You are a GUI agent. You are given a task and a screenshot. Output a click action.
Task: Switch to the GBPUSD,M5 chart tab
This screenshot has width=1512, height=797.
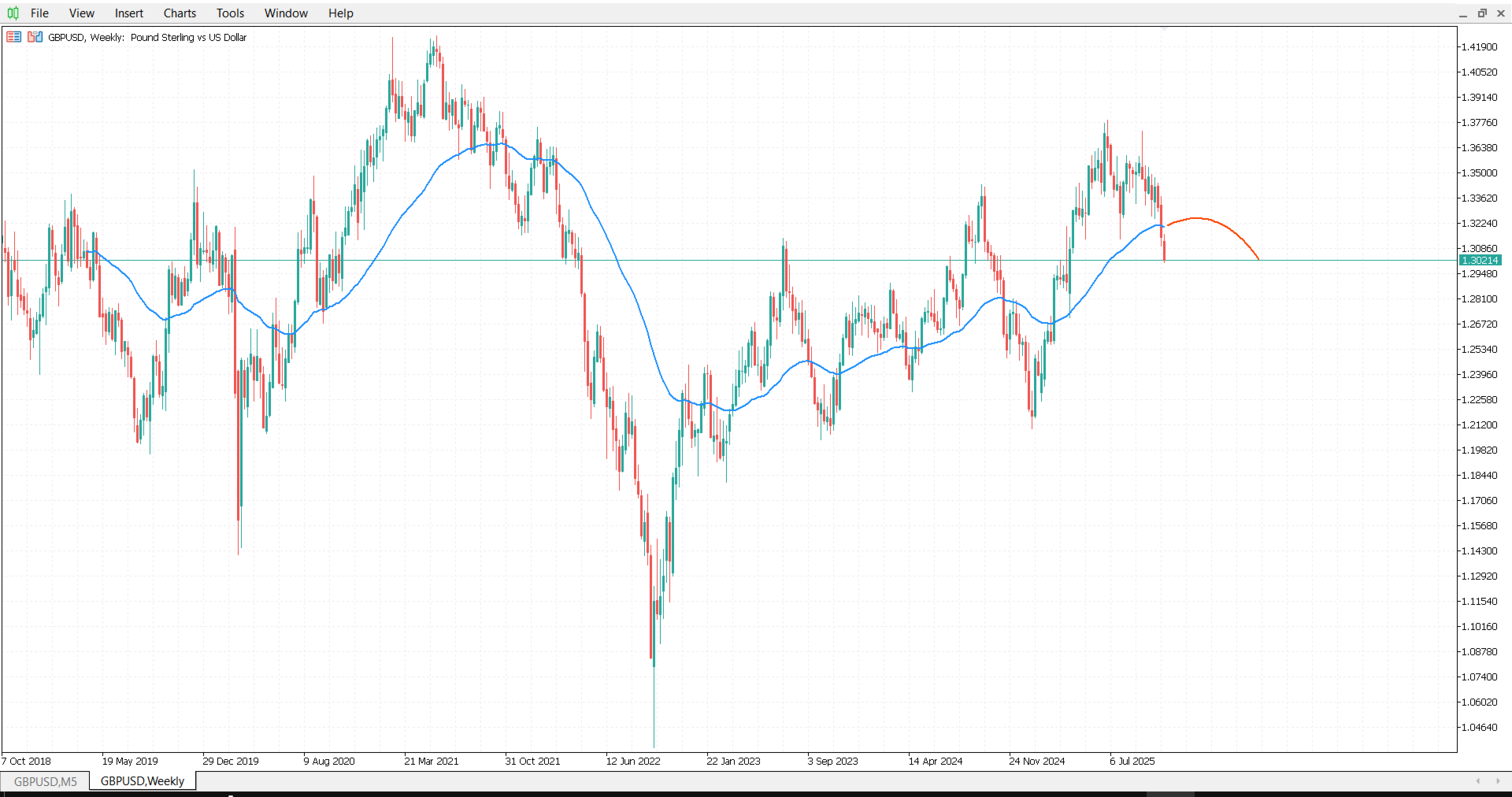[x=46, y=781]
